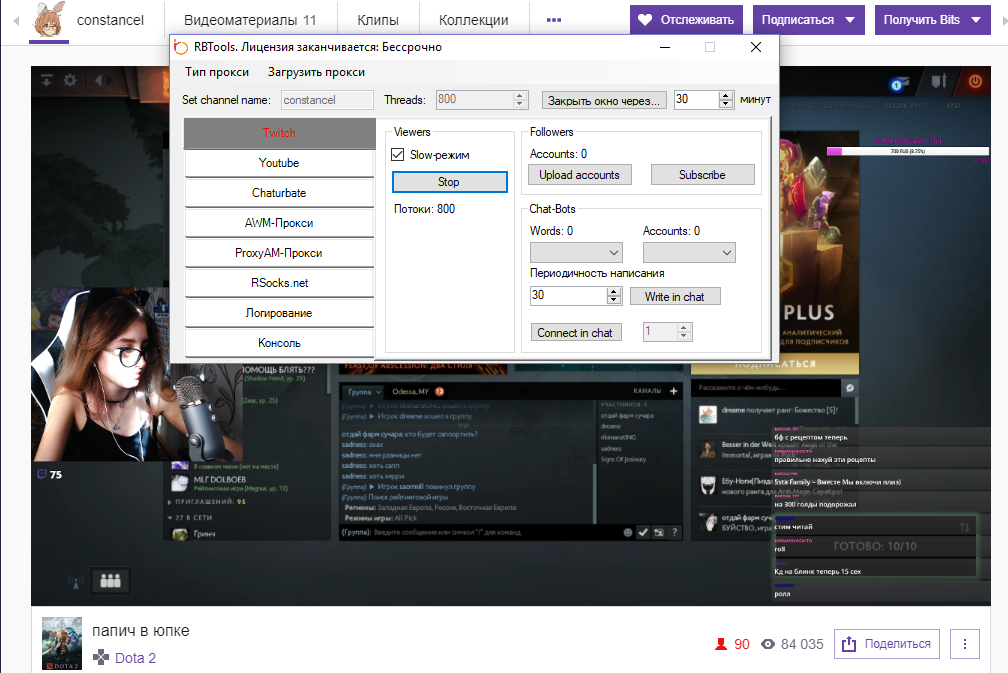This screenshot has height=673, width=1008.
Task: Click the Upload accounts button
Action: click(x=579, y=175)
